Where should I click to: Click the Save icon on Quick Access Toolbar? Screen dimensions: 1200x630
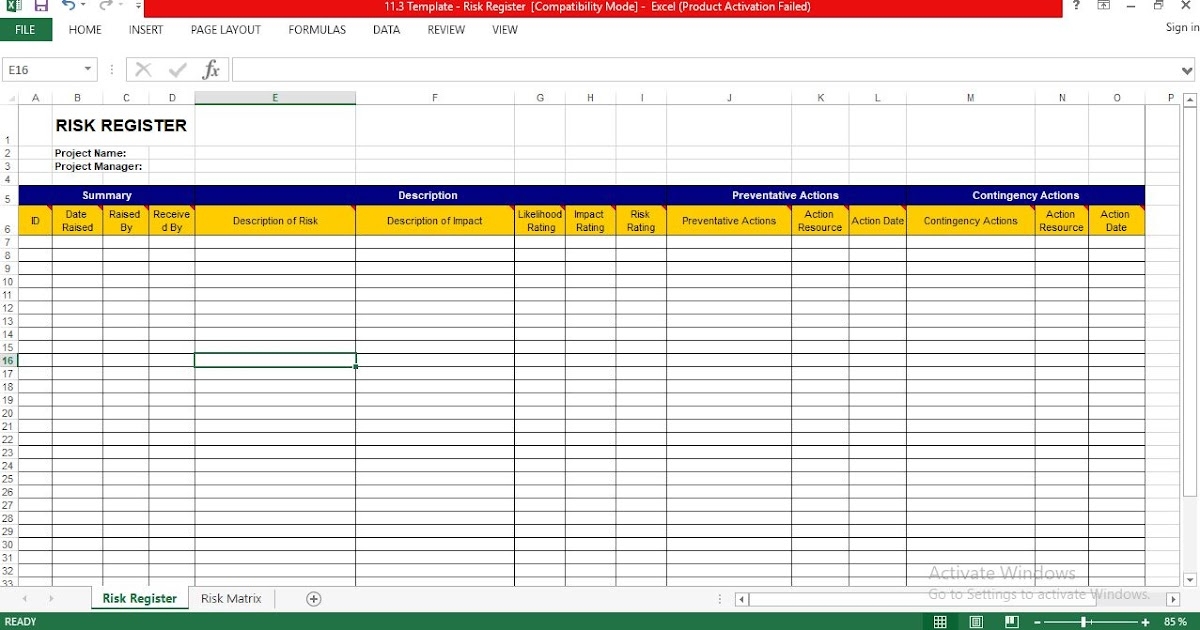pyautogui.click(x=40, y=7)
